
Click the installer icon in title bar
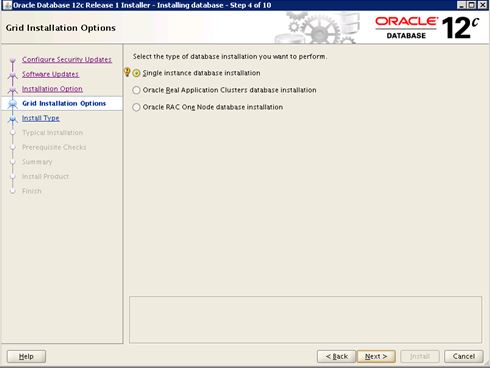7,5
